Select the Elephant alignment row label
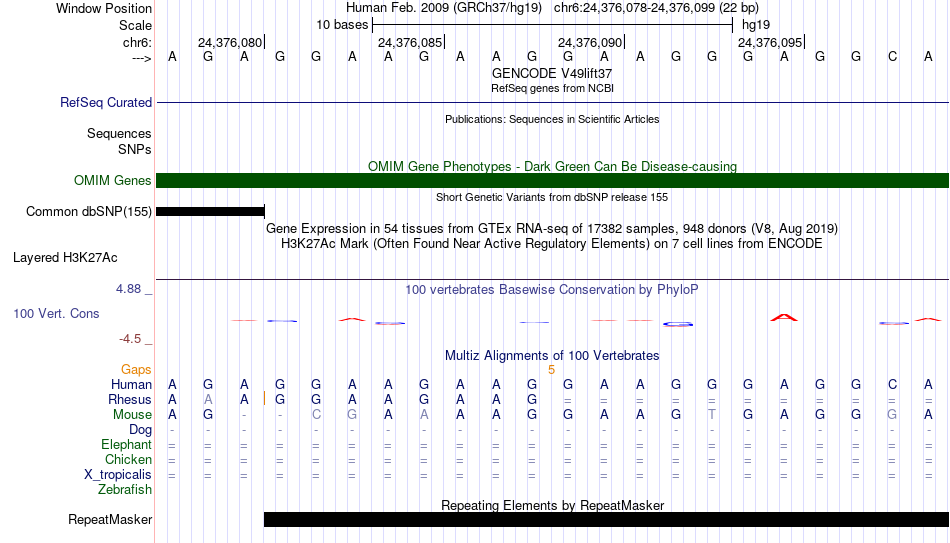The height and width of the screenshot is (543, 950). pyautogui.click(x=127, y=445)
